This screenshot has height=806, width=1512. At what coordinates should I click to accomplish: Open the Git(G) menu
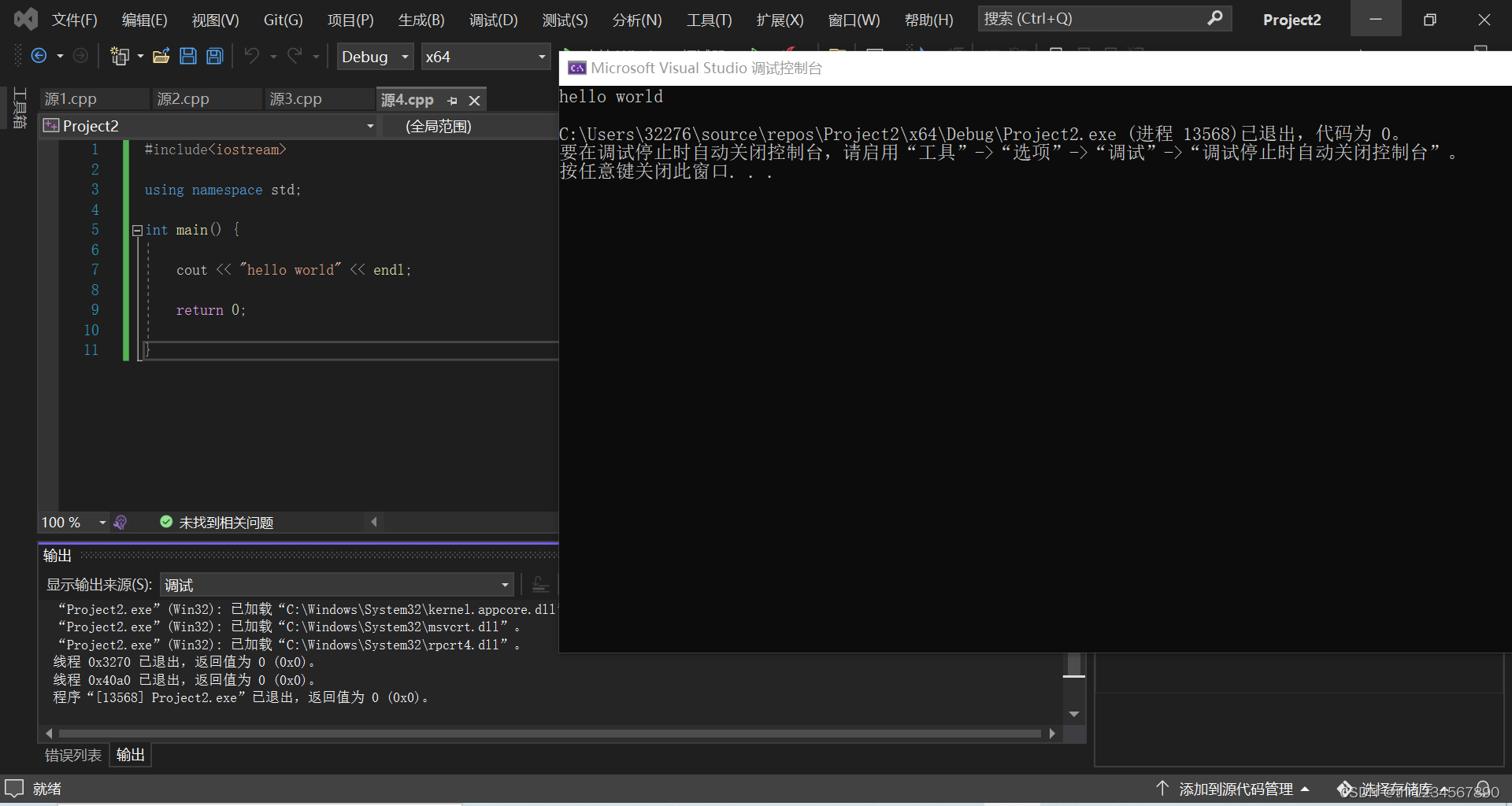[283, 20]
